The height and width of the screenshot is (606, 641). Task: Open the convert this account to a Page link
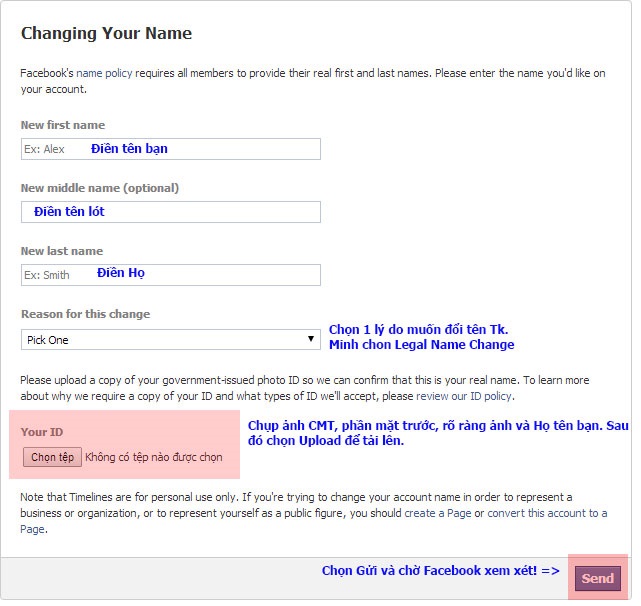[547, 513]
